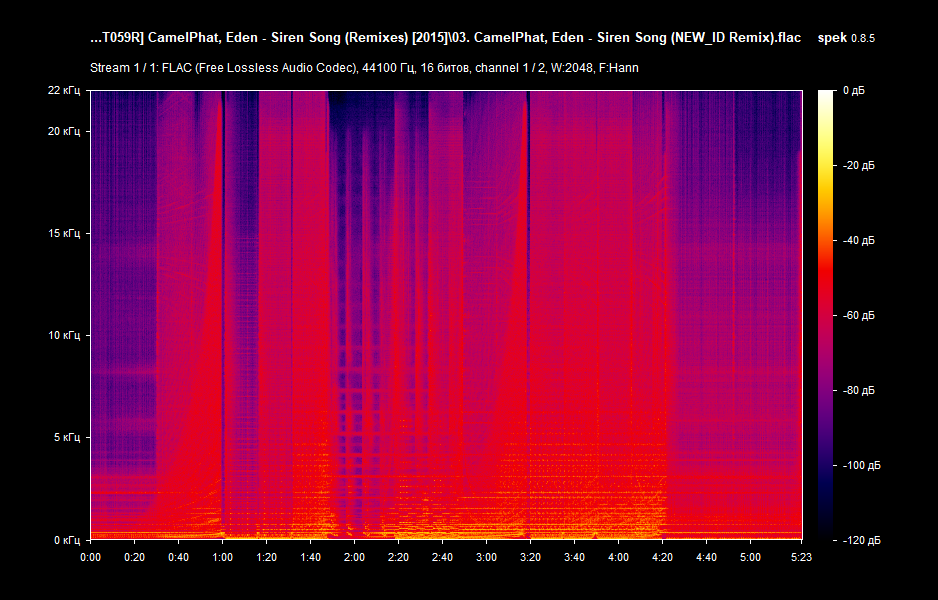This screenshot has height=600, width=938.
Task: Click the '4:40' time label
Action: [x=706, y=558]
